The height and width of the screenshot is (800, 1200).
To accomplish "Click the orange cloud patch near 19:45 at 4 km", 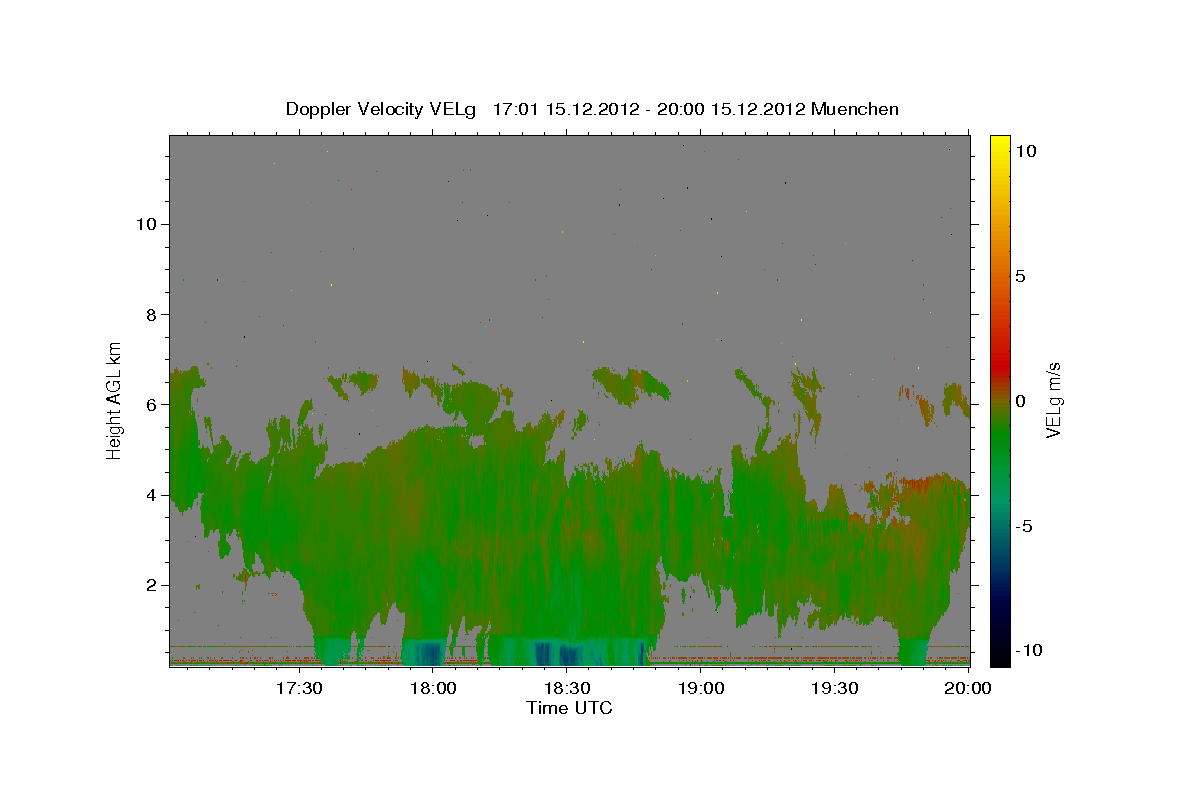I will pyautogui.click(x=915, y=486).
